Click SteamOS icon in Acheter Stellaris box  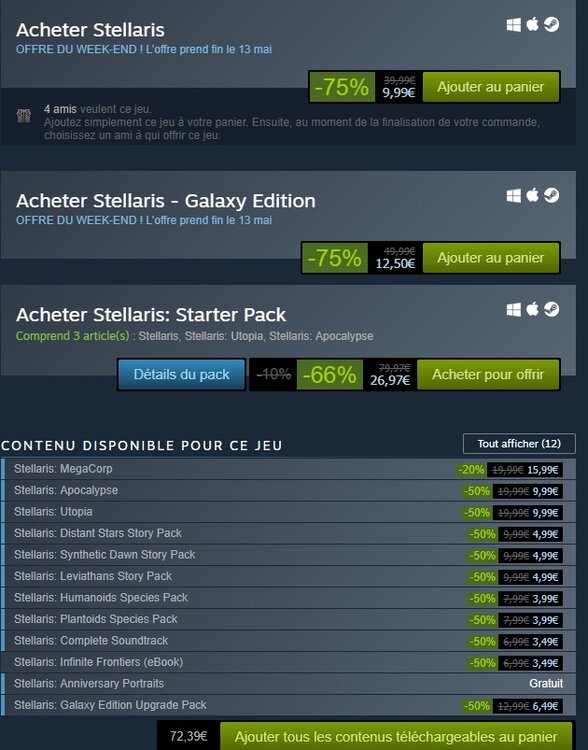551,24
